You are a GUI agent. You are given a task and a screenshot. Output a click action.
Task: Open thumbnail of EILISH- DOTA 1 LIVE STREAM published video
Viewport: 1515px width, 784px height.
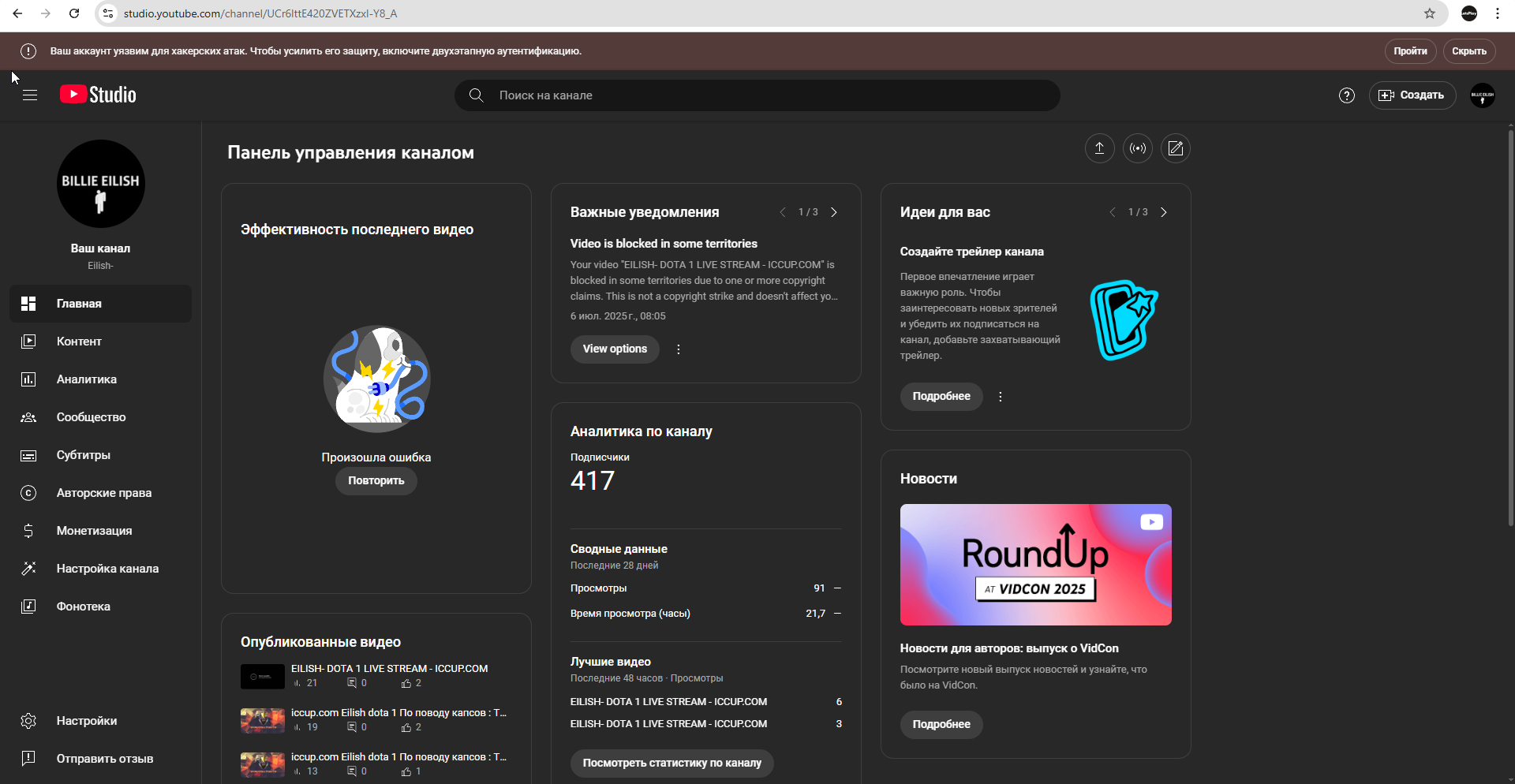tap(263, 677)
